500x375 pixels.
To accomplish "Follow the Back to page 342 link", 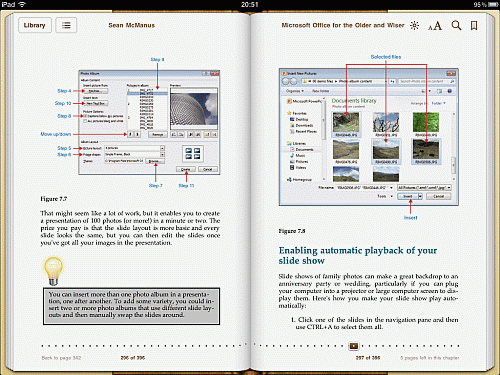I will [x=61, y=358].
